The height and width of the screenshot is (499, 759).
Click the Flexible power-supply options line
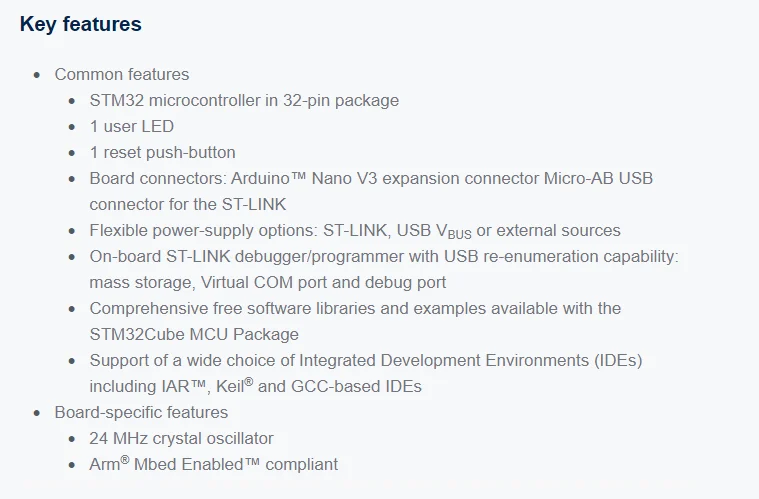355,231
